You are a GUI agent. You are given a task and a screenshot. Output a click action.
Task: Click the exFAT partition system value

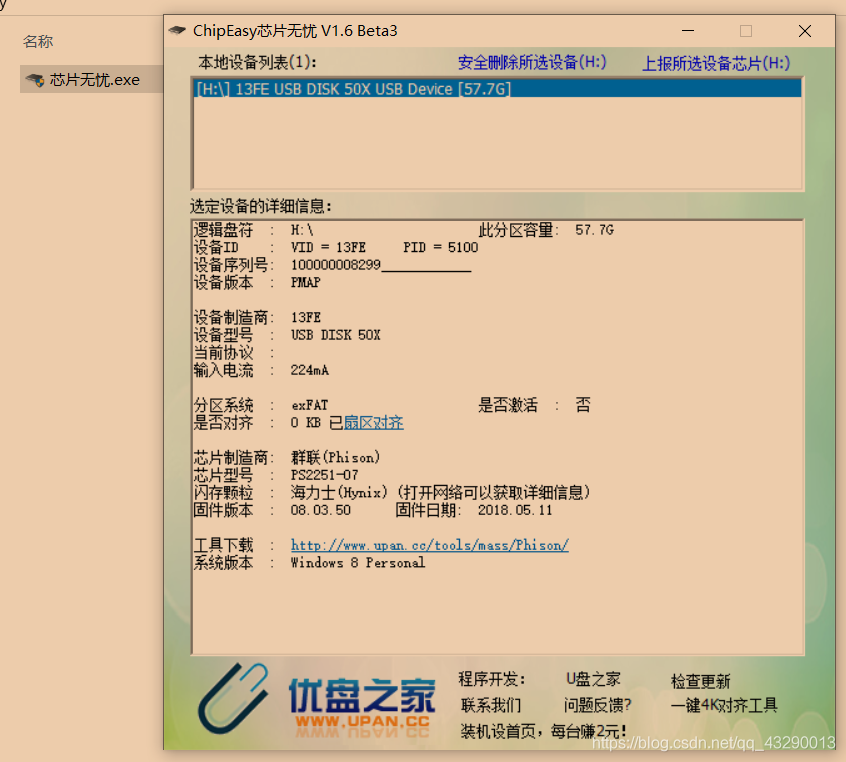click(x=310, y=405)
